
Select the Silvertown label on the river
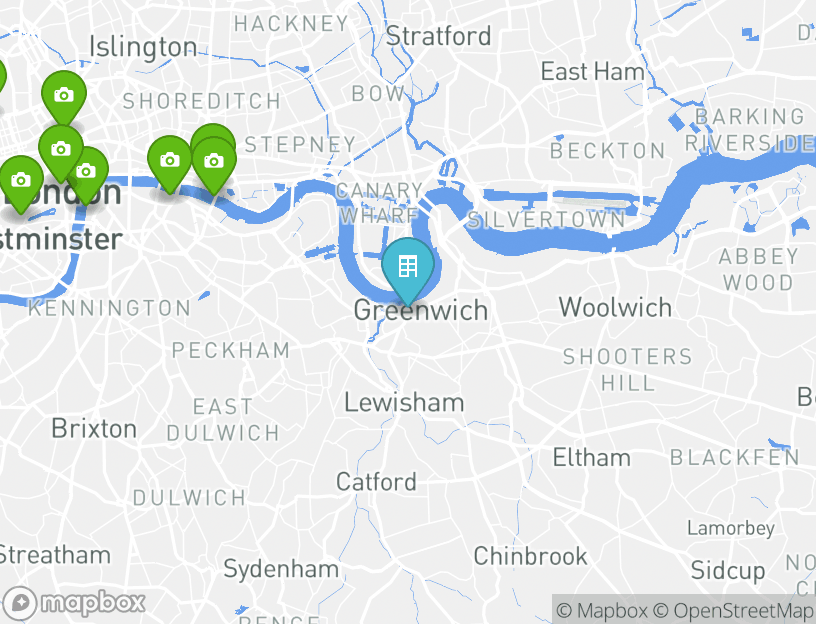546,220
